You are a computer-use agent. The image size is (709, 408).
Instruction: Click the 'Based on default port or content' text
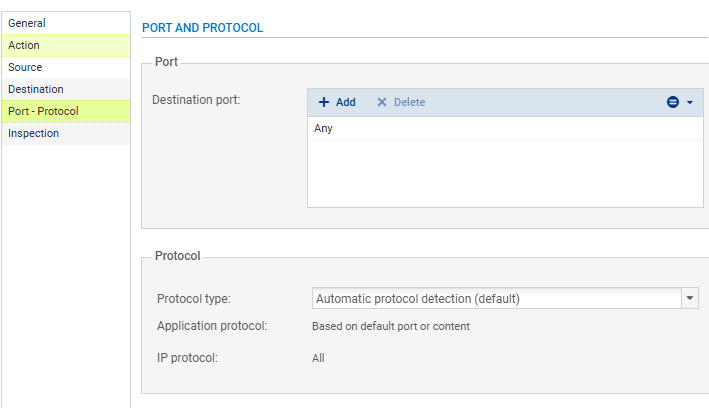click(391, 326)
